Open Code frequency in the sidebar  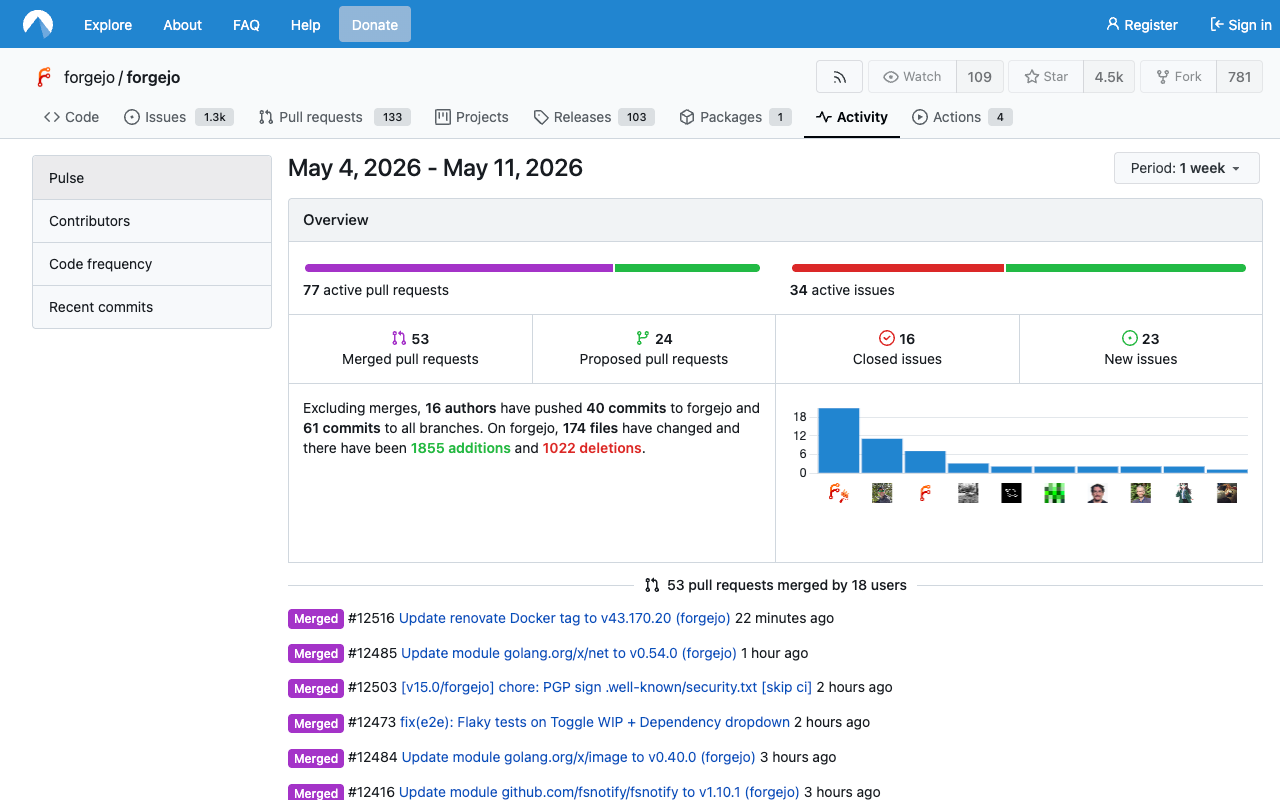tap(152, 264)
